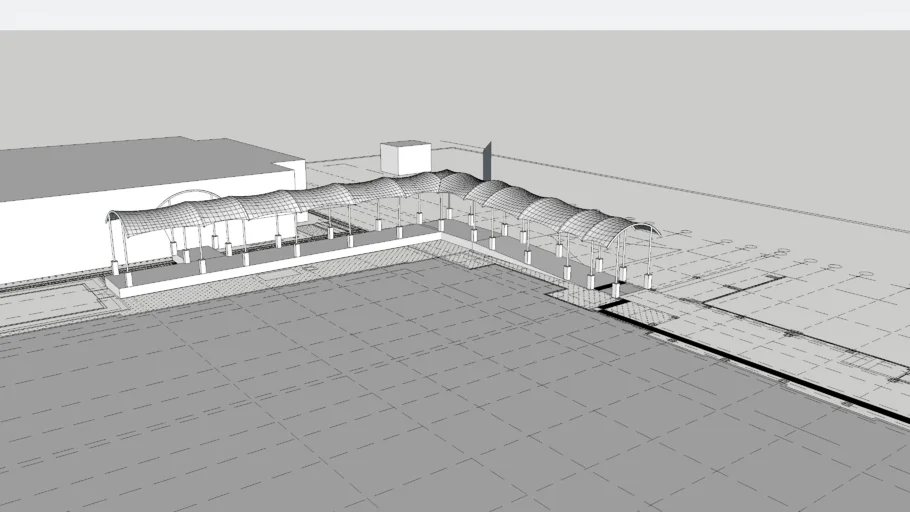910x512 pixels.
Task: Click the canopy roof at the corner bend
Action: coord(448,183)
